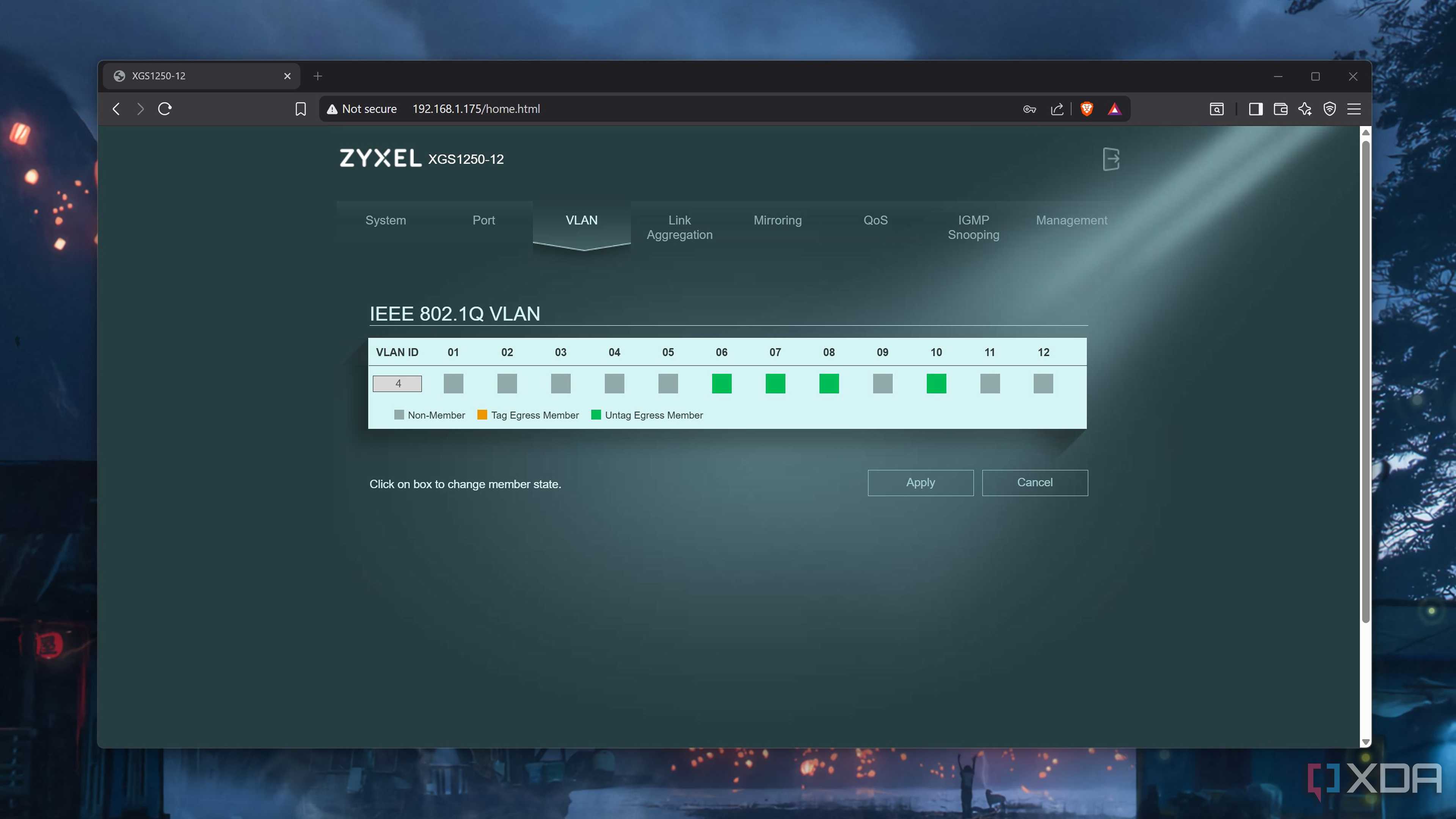
Task: Open the Brave Shields lion icon
Action: click(1086, 108)
